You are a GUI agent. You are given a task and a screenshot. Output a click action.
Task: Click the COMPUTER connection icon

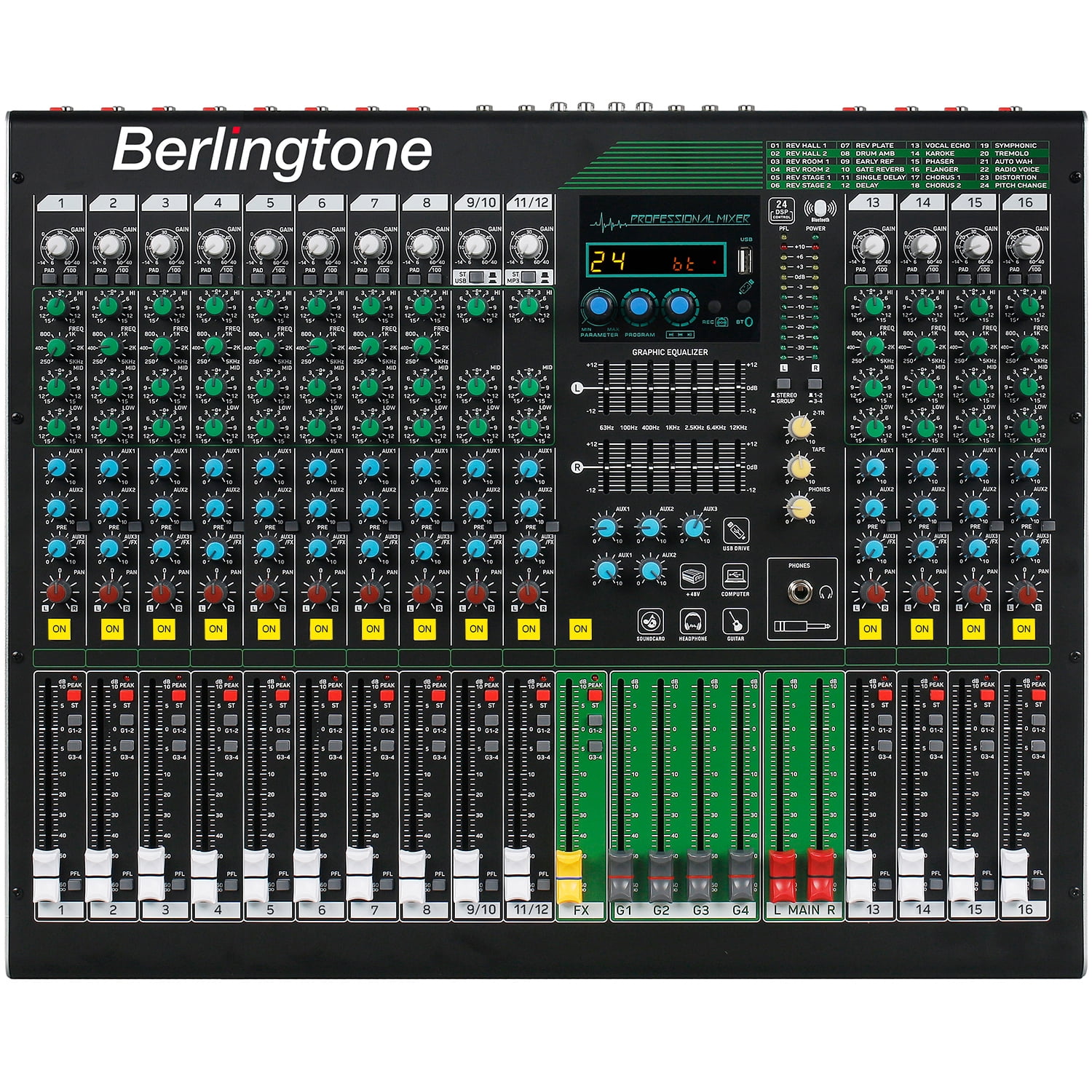[735, 577]
